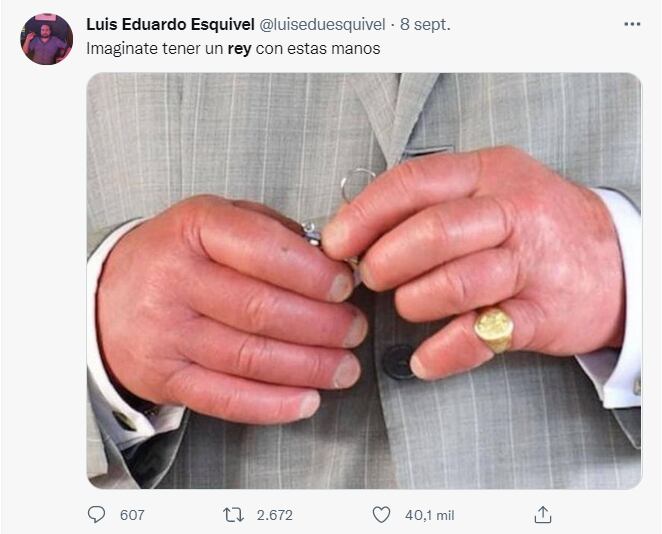The width and height of the screenshot is (662, 534).
Task: Click the tweet text 'Imaginate tener un rey'
Action: (x=169, y=49)
